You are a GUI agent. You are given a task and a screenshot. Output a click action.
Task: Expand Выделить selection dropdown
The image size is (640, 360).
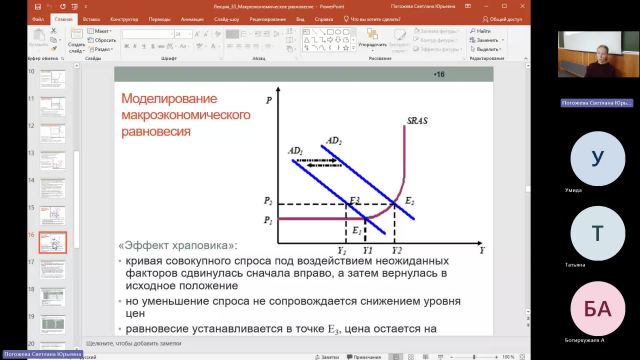tap(487, 49)
